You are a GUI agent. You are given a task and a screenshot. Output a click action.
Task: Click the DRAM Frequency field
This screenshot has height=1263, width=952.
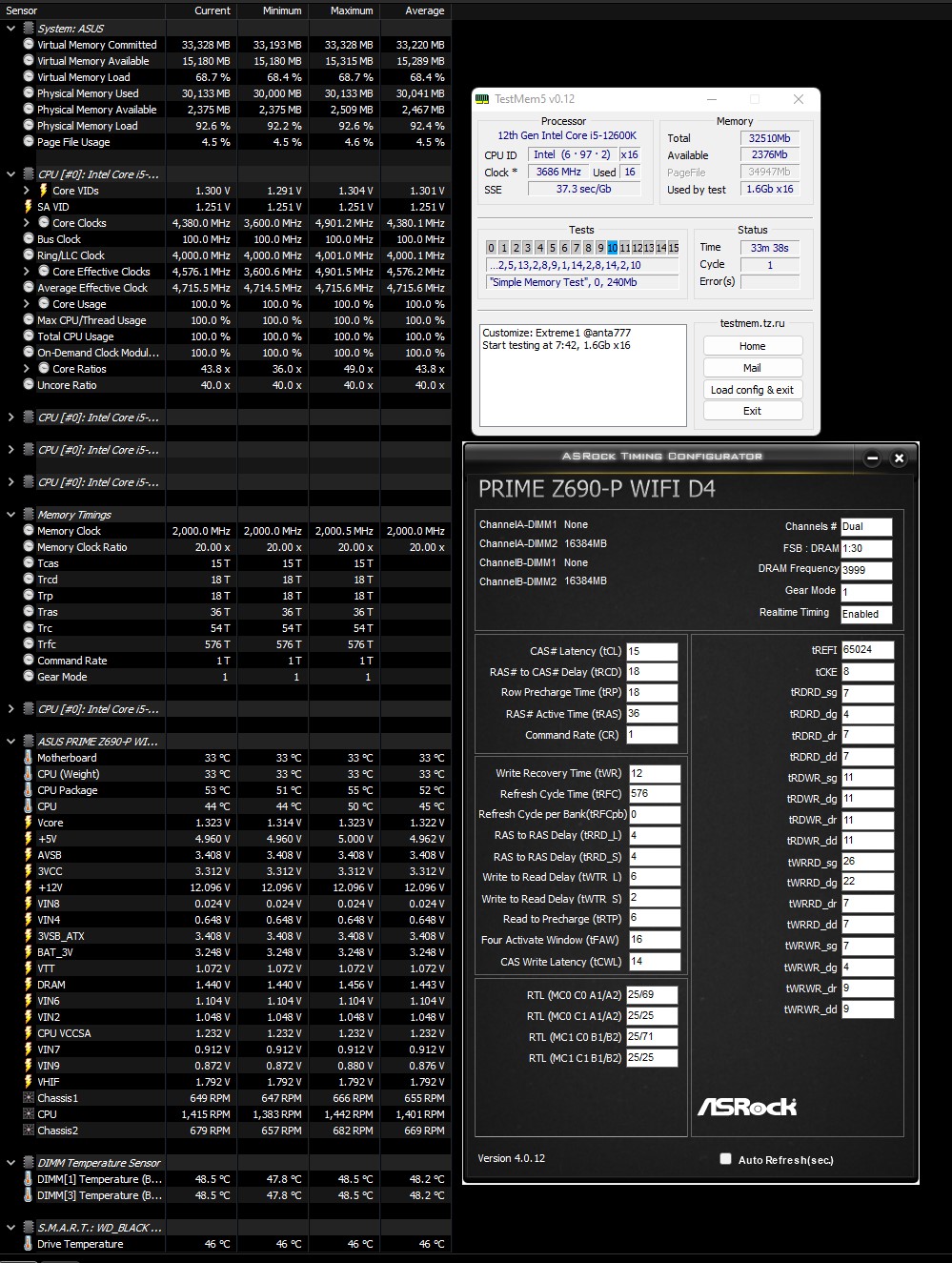[866, 570]
